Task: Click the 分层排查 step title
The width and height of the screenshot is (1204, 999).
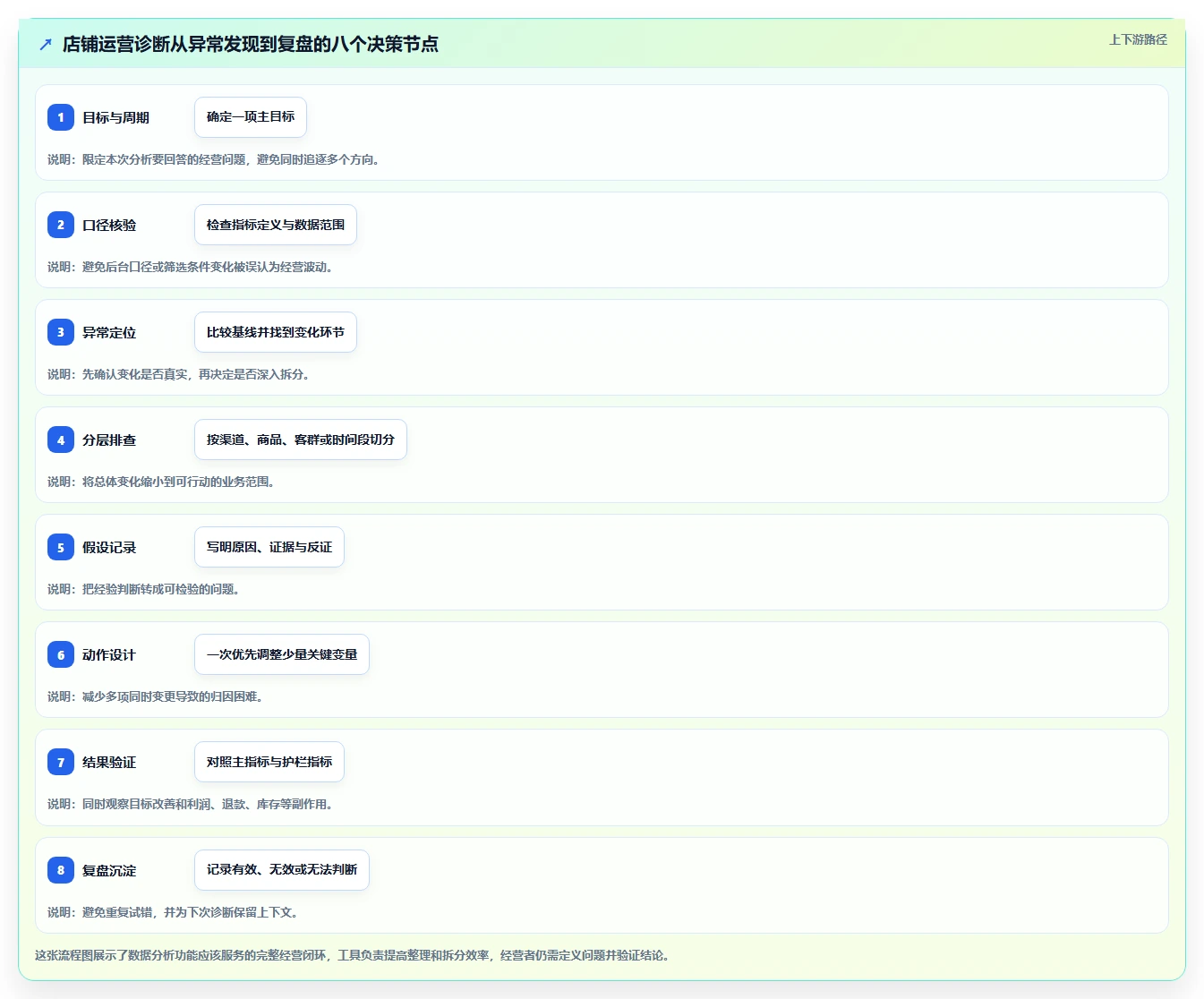Action: [x=109, y=440]
